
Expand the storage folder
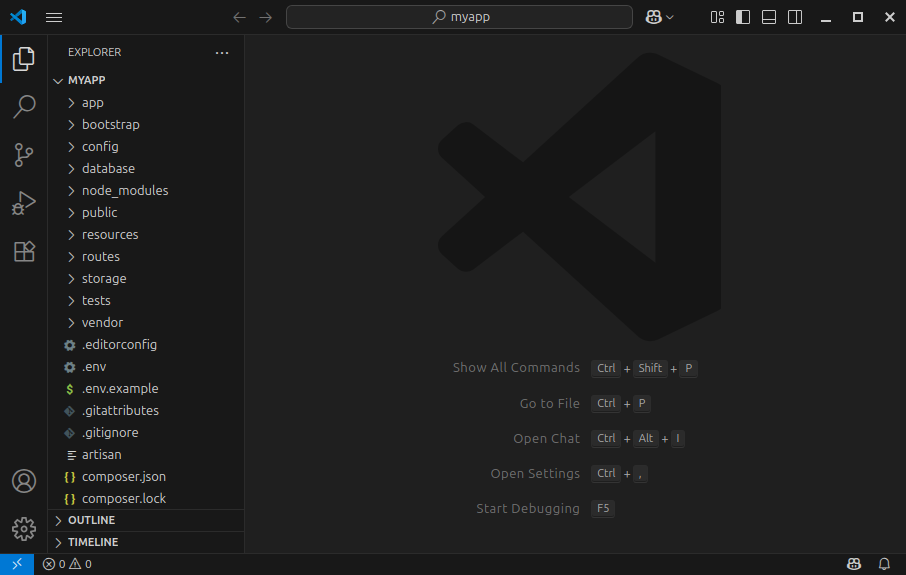pos(146,279)
